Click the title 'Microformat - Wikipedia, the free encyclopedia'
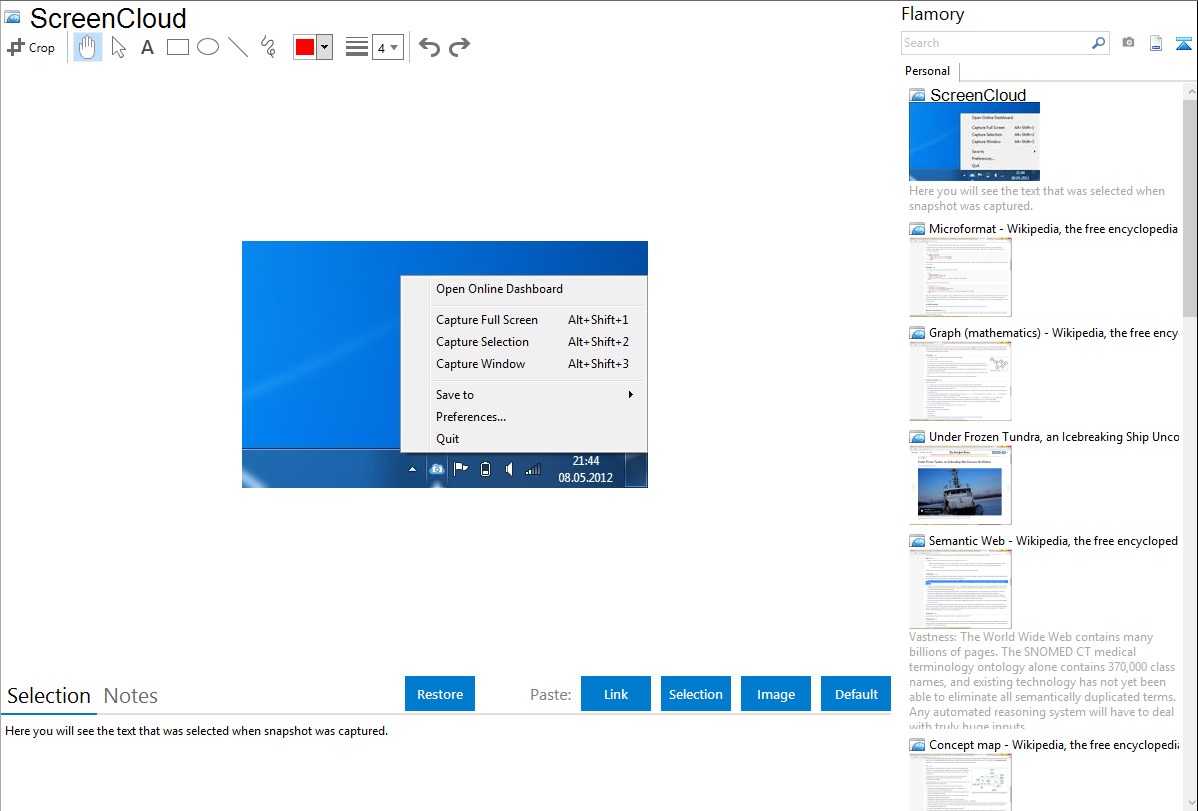1198x811 pixels. 1053,229
